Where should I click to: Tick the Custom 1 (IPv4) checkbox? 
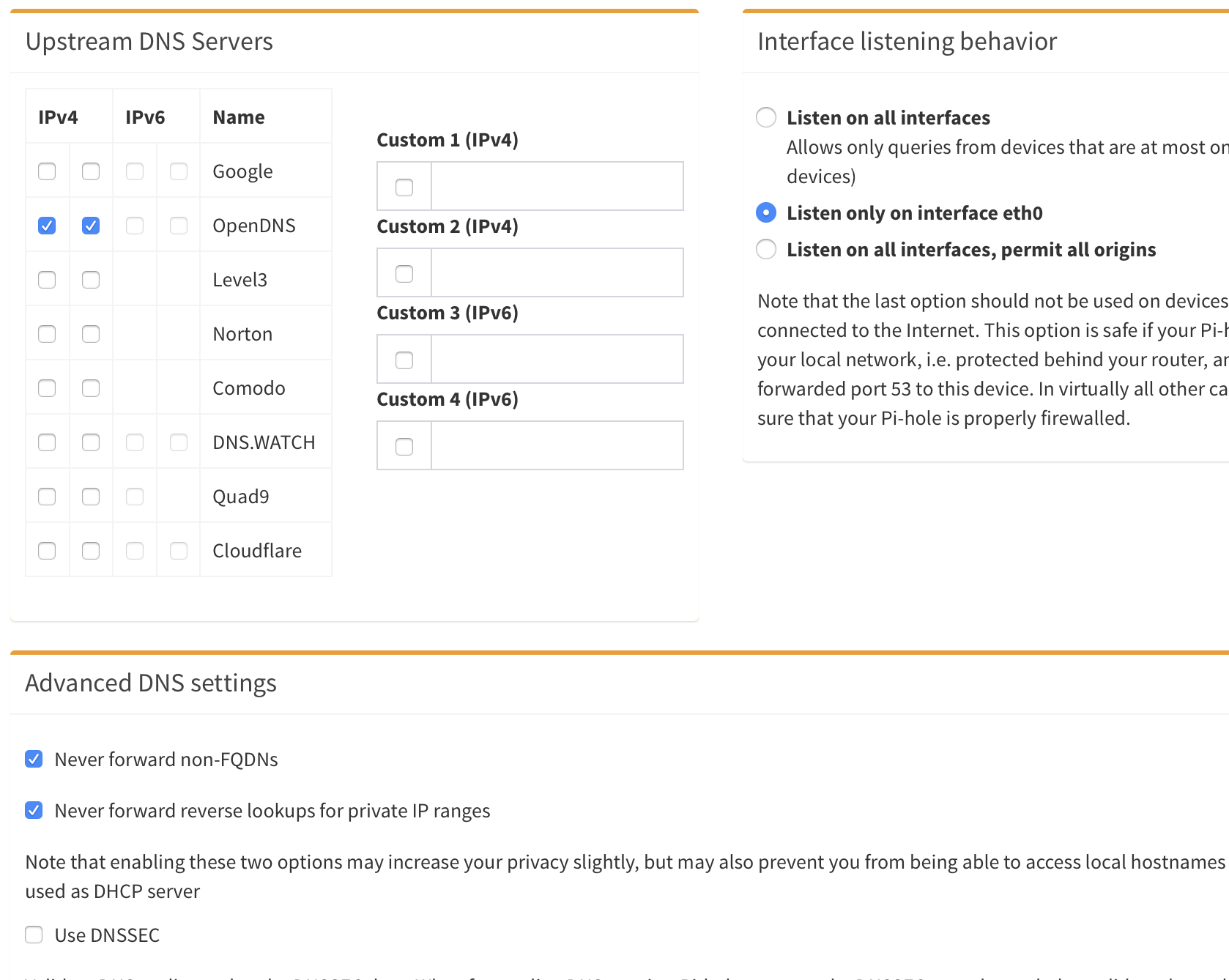(404, 188)
